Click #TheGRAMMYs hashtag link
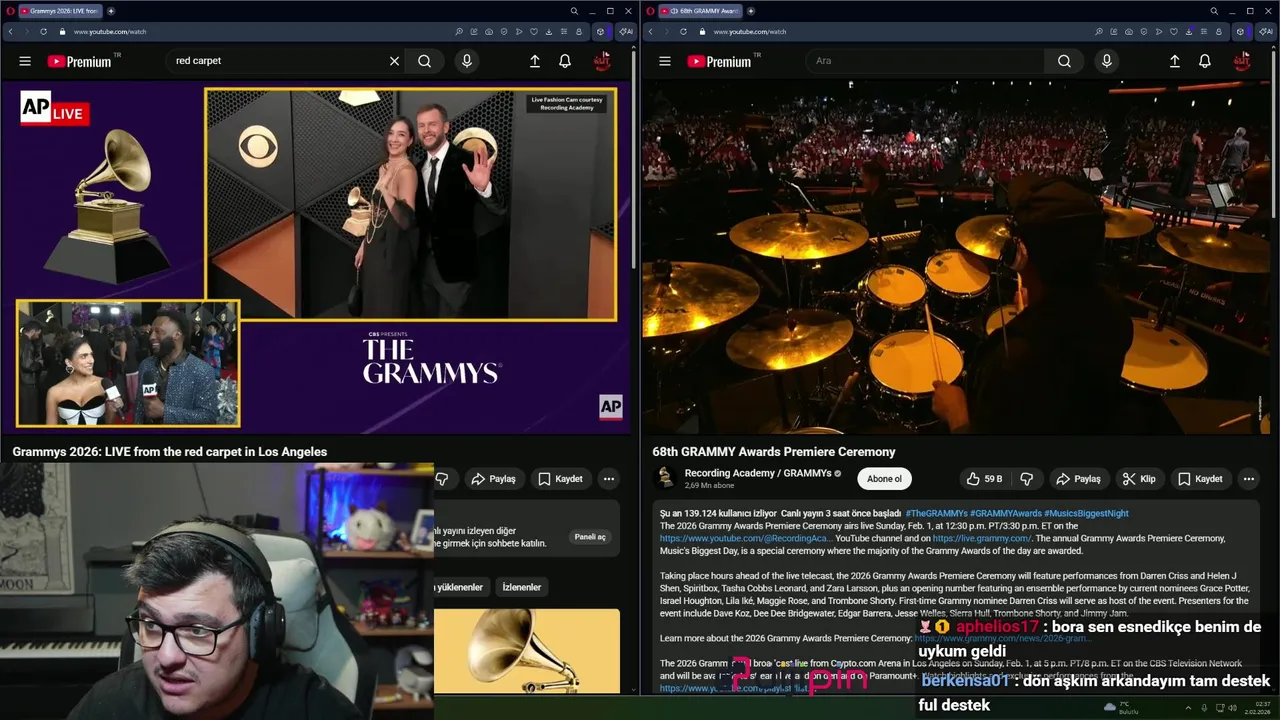The height and width of the screenshot is (720, 1280). tap(936, 513)
